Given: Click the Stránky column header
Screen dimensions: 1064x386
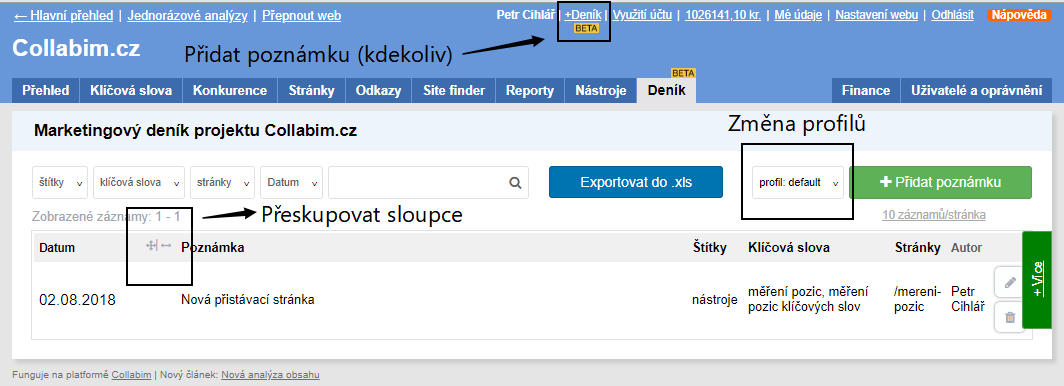Looking at the screenshot, I should pos(917,248).
